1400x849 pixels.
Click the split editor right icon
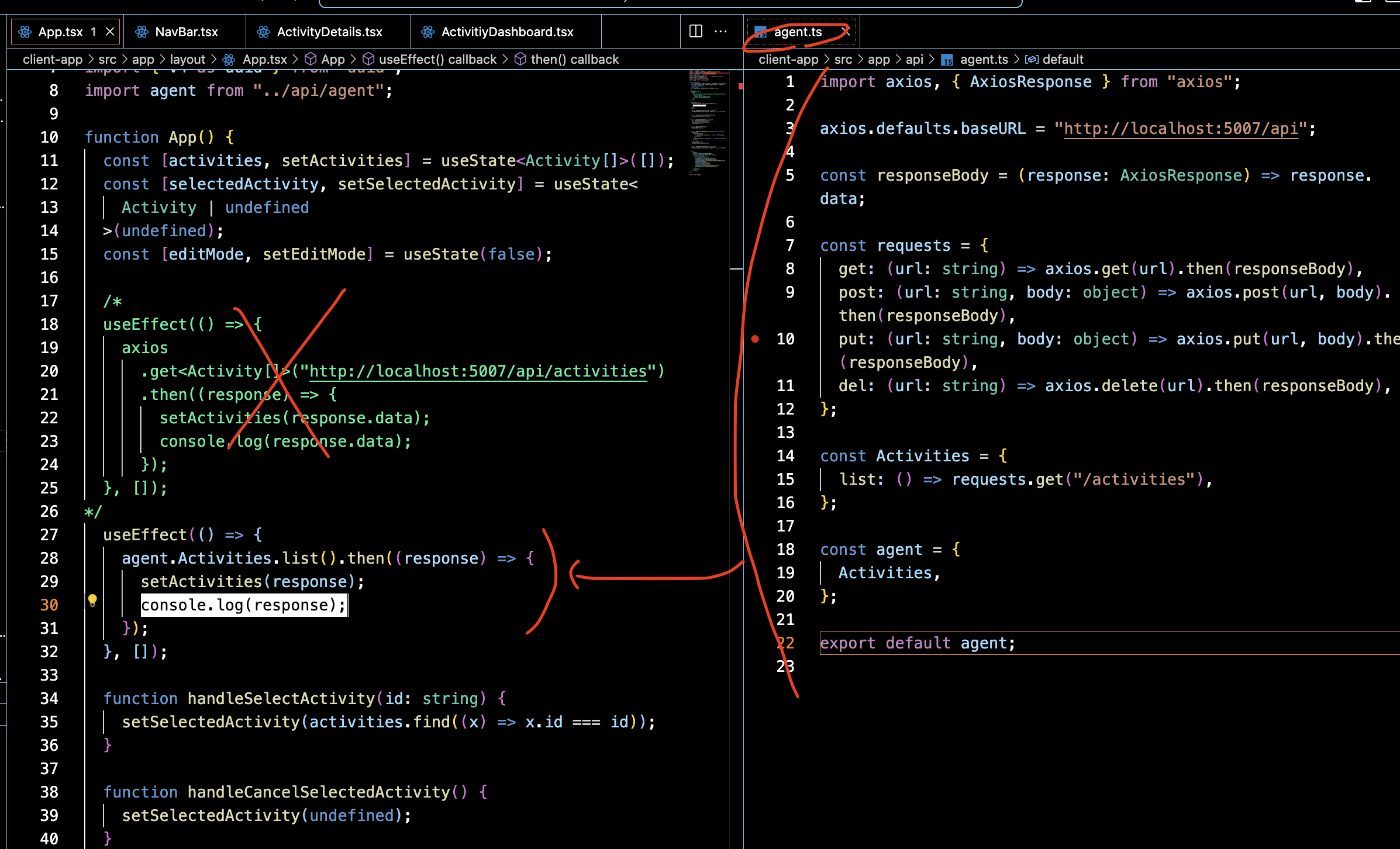click(x=695, y=32)
